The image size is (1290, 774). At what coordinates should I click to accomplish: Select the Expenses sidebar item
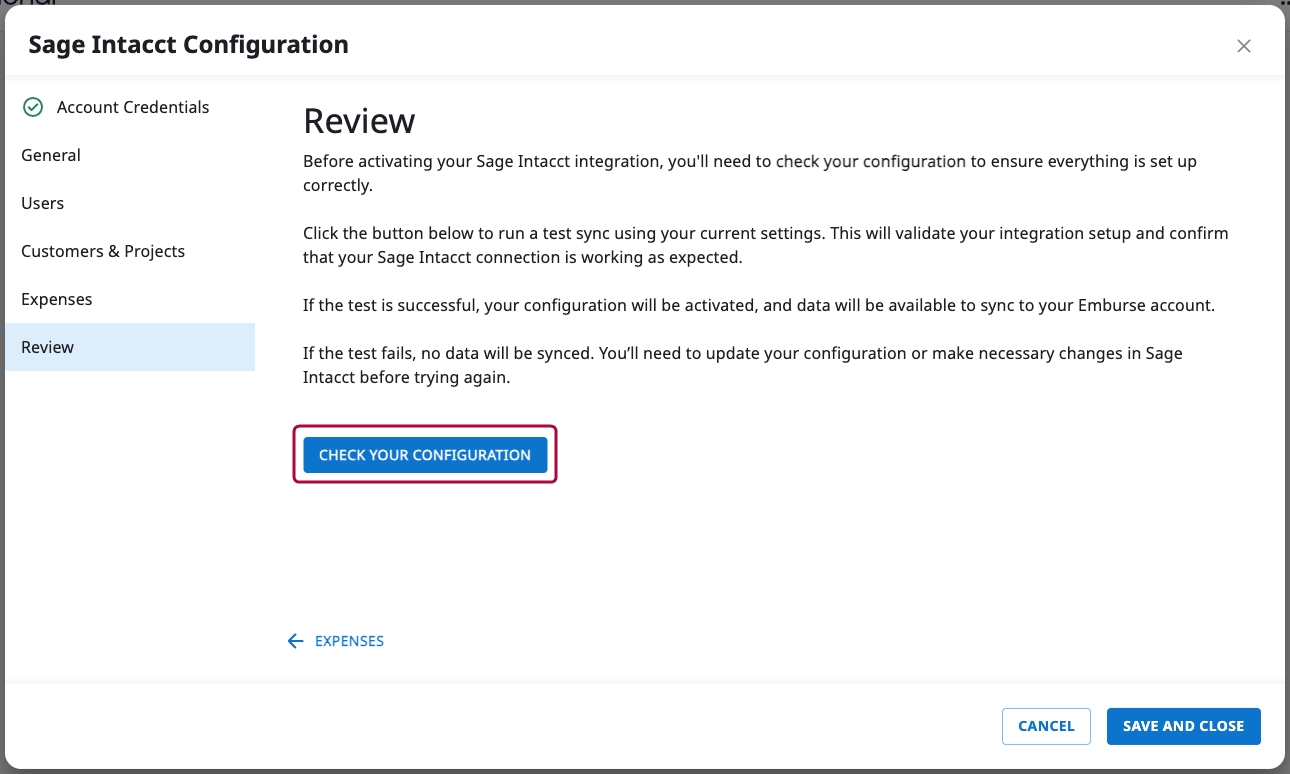[x=130, y=299]
